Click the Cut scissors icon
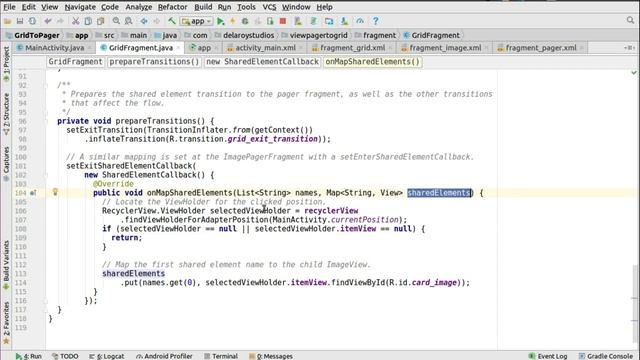This screenshot has height=360, width=640. (x=76, y=21)
